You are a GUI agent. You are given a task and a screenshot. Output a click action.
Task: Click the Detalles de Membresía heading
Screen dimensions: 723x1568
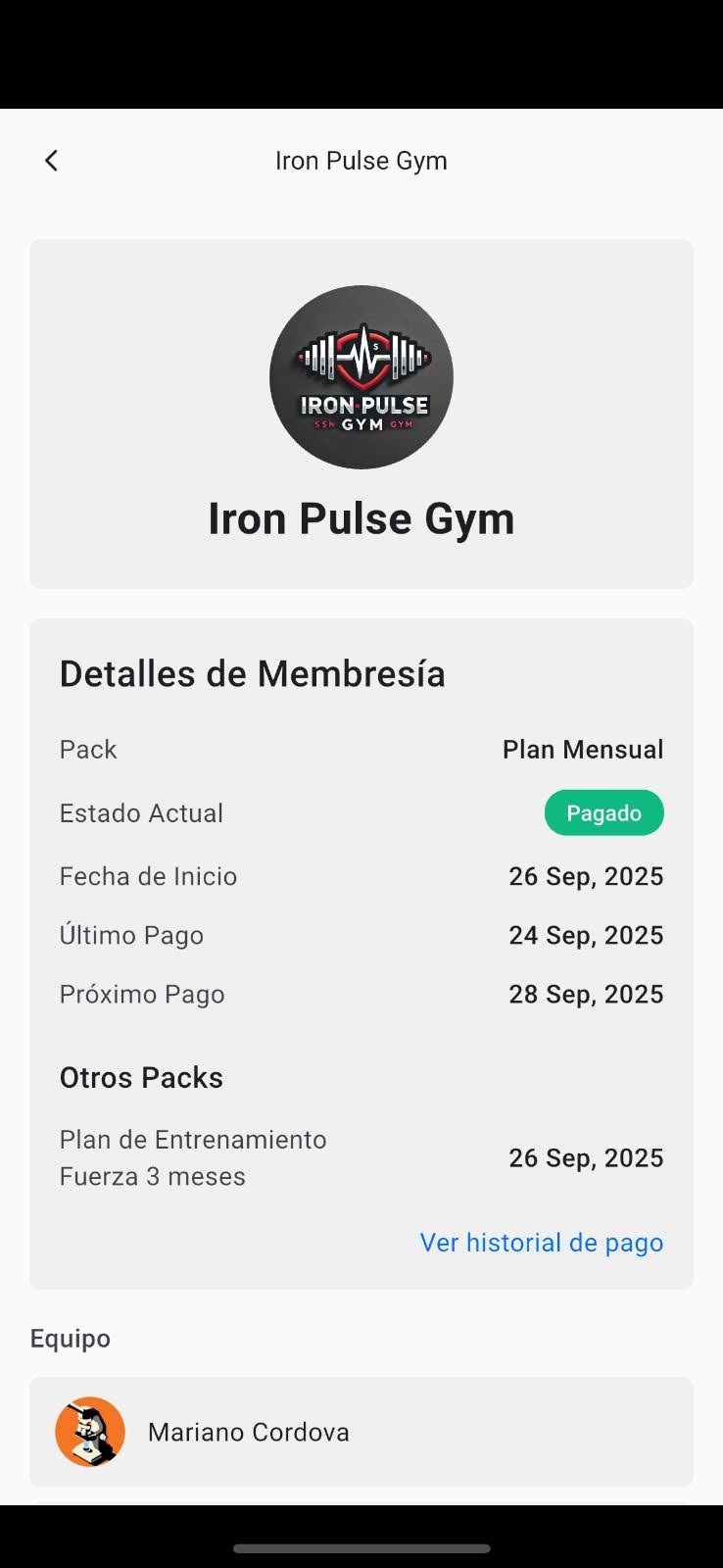[x=252, y=674]
